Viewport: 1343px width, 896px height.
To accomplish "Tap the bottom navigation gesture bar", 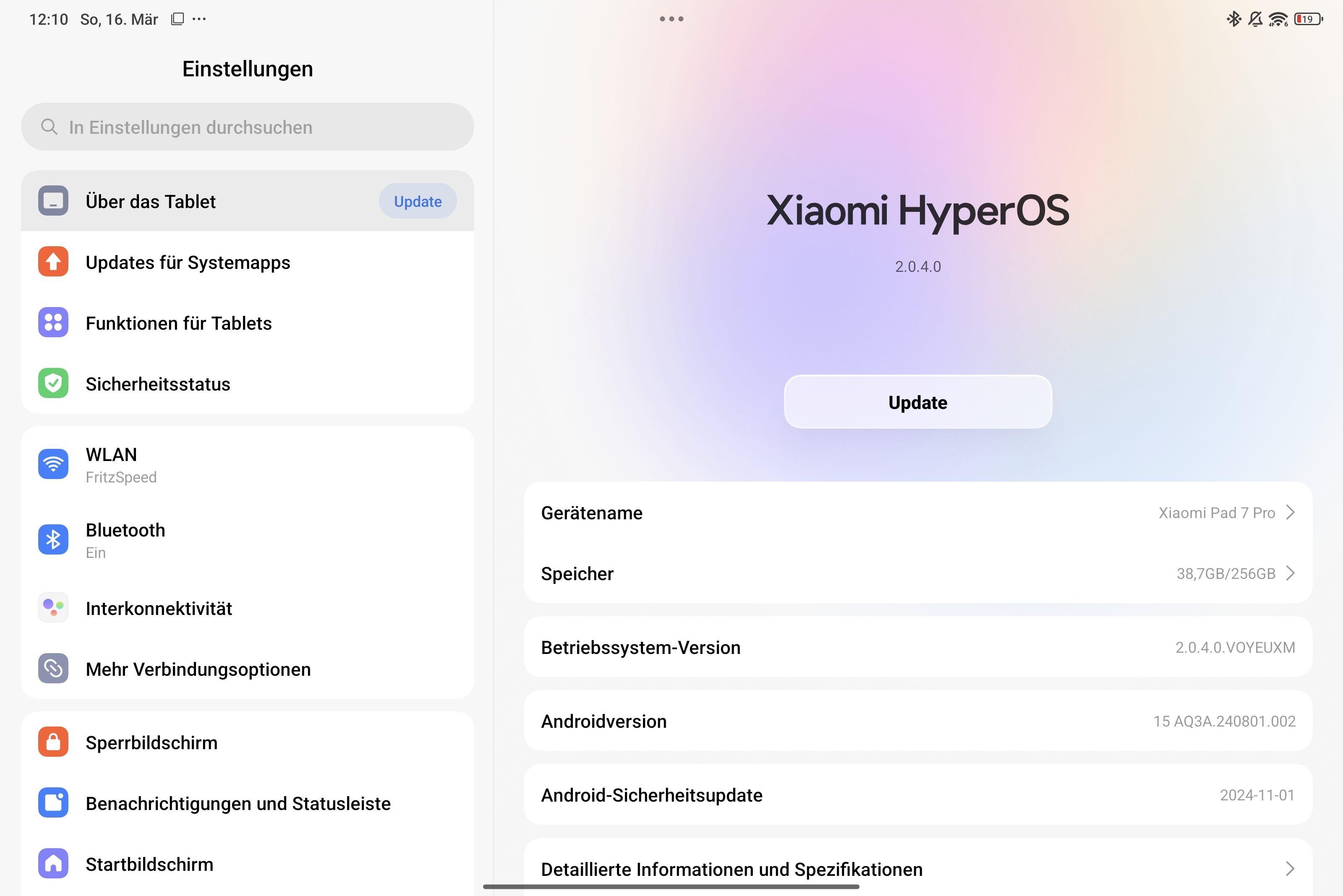I will [671, 887].
